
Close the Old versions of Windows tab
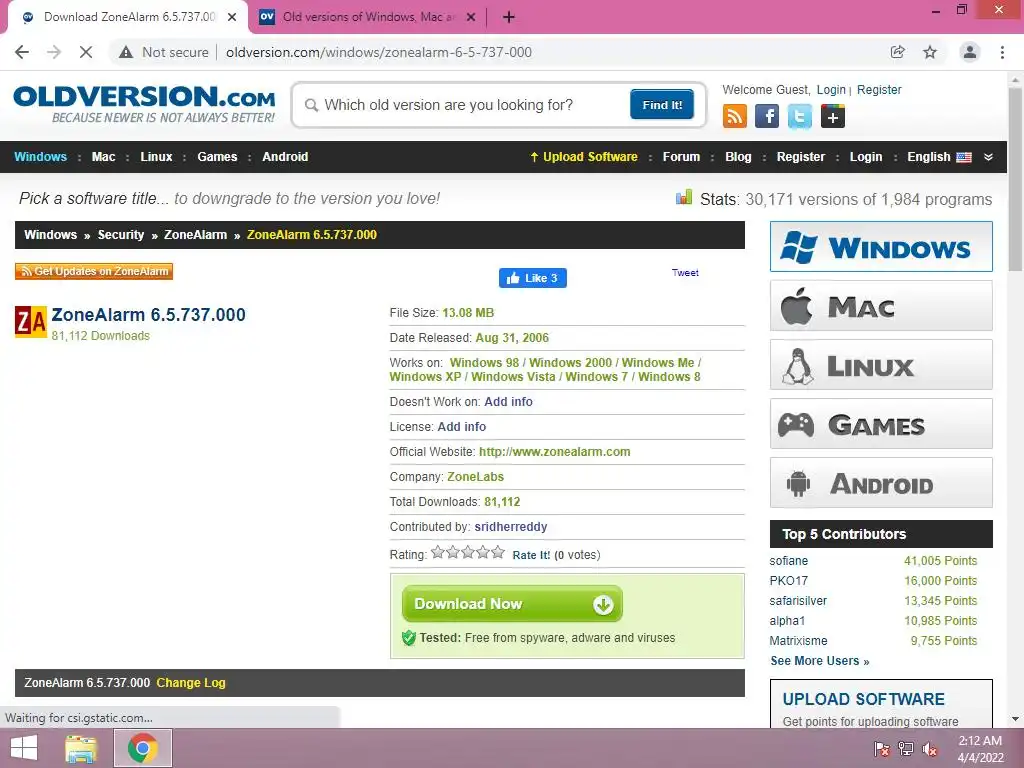[471, 17]
